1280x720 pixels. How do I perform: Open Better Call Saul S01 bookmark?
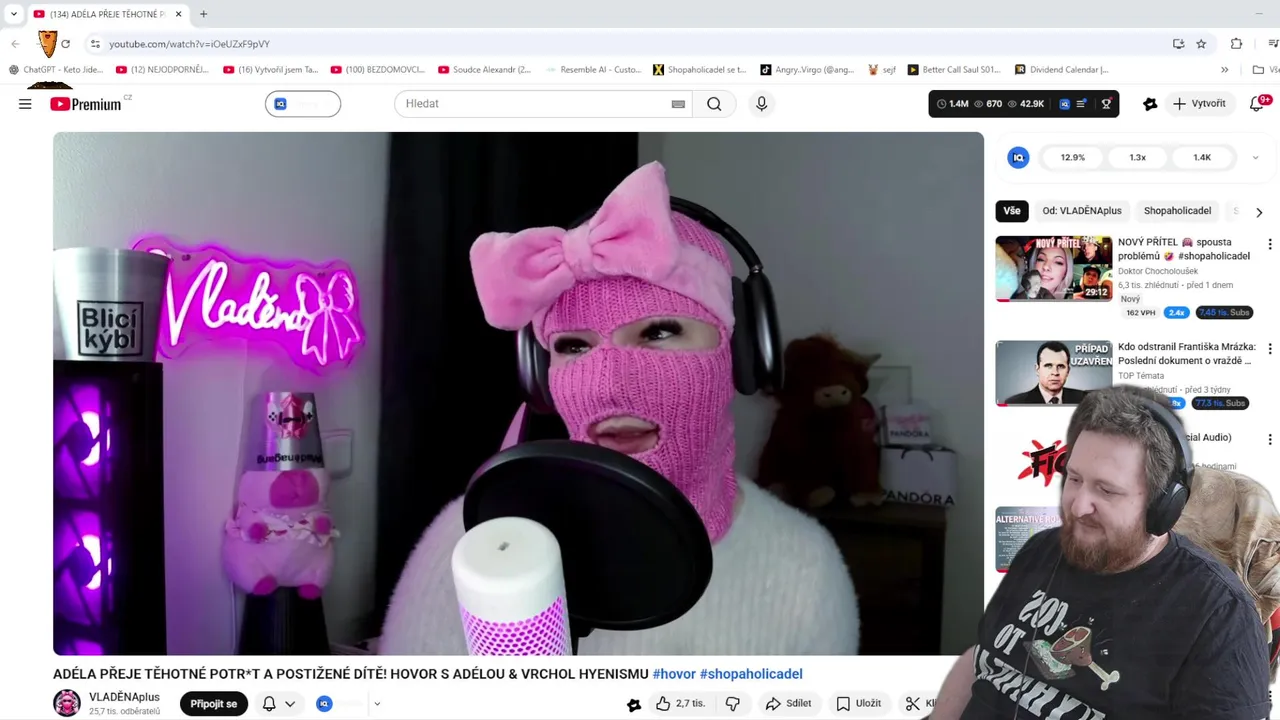click(x=954, y=70)
